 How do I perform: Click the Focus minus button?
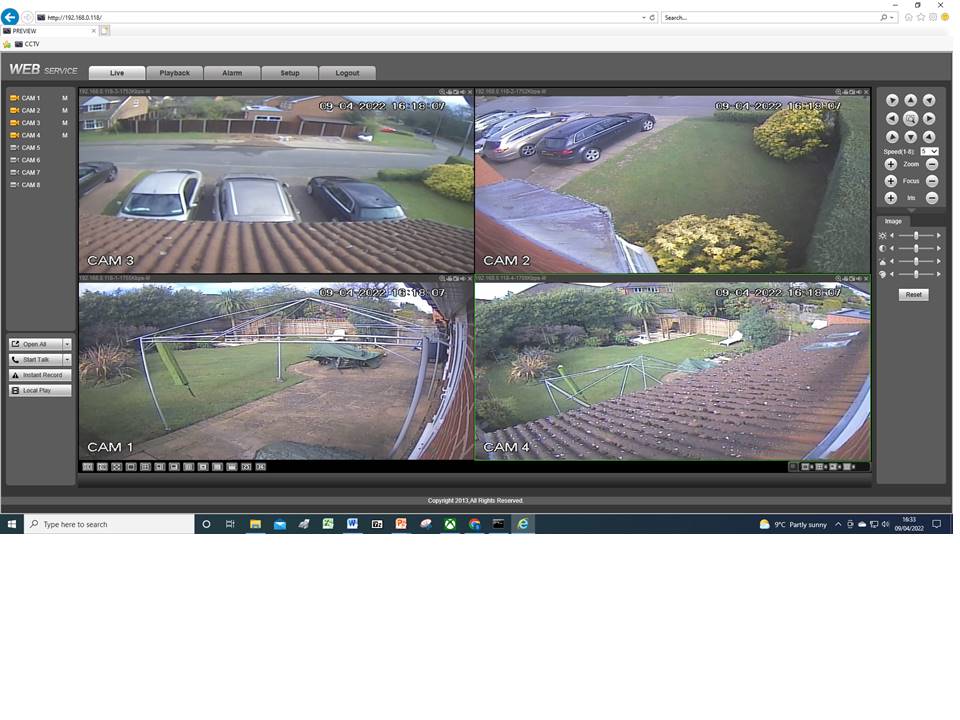[x=931, y=181]
